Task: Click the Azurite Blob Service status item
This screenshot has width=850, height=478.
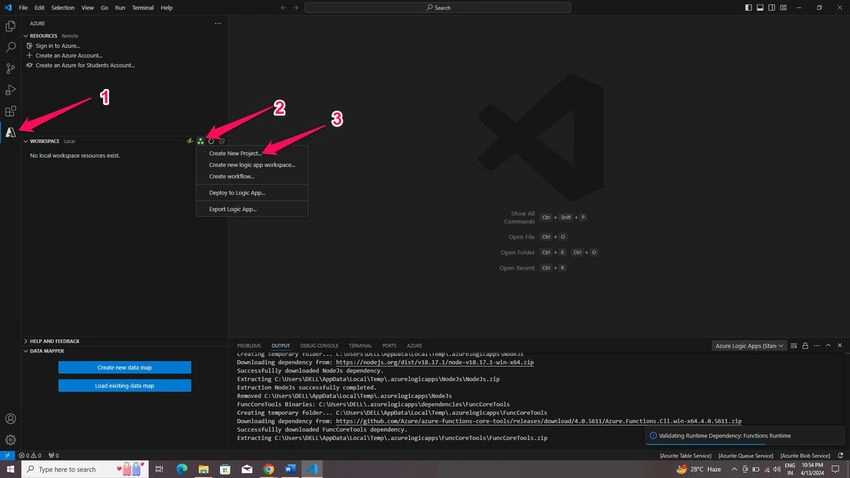Action: tap(805, 456)
